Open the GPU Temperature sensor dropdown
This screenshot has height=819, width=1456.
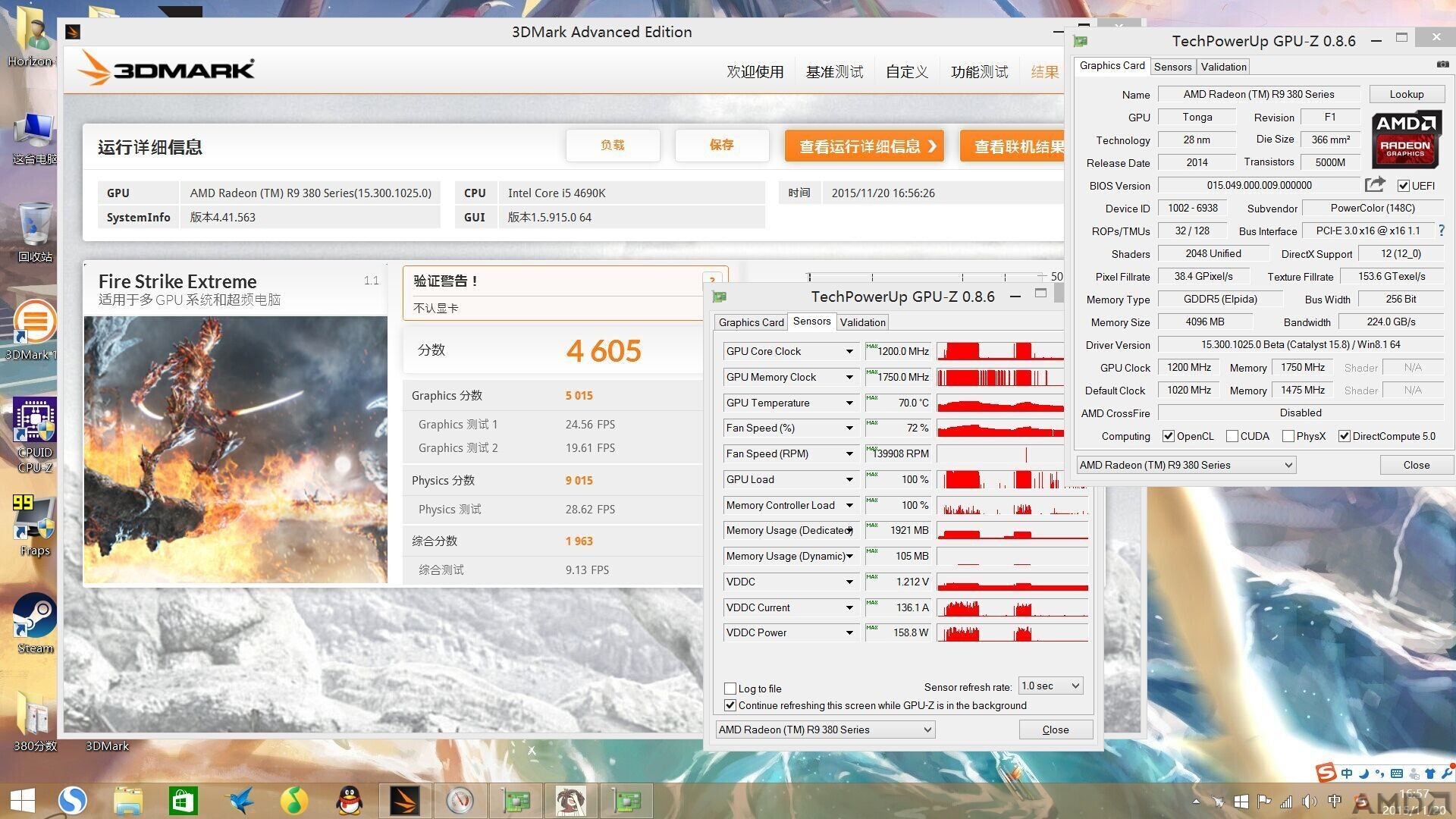(x=849, y=403)
